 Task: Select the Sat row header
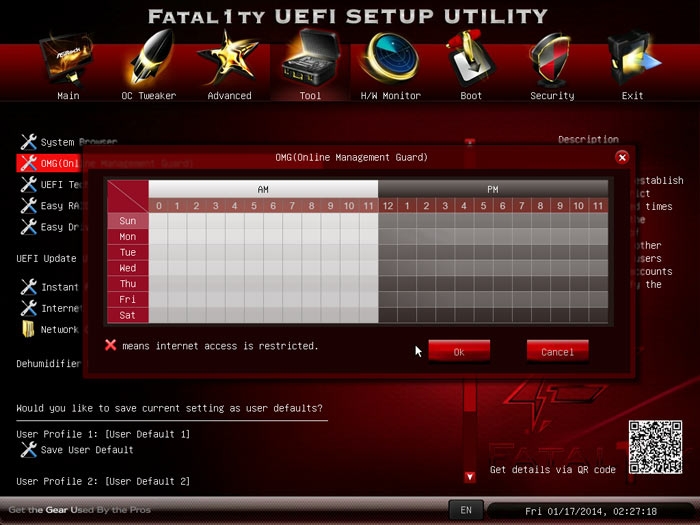128,315
